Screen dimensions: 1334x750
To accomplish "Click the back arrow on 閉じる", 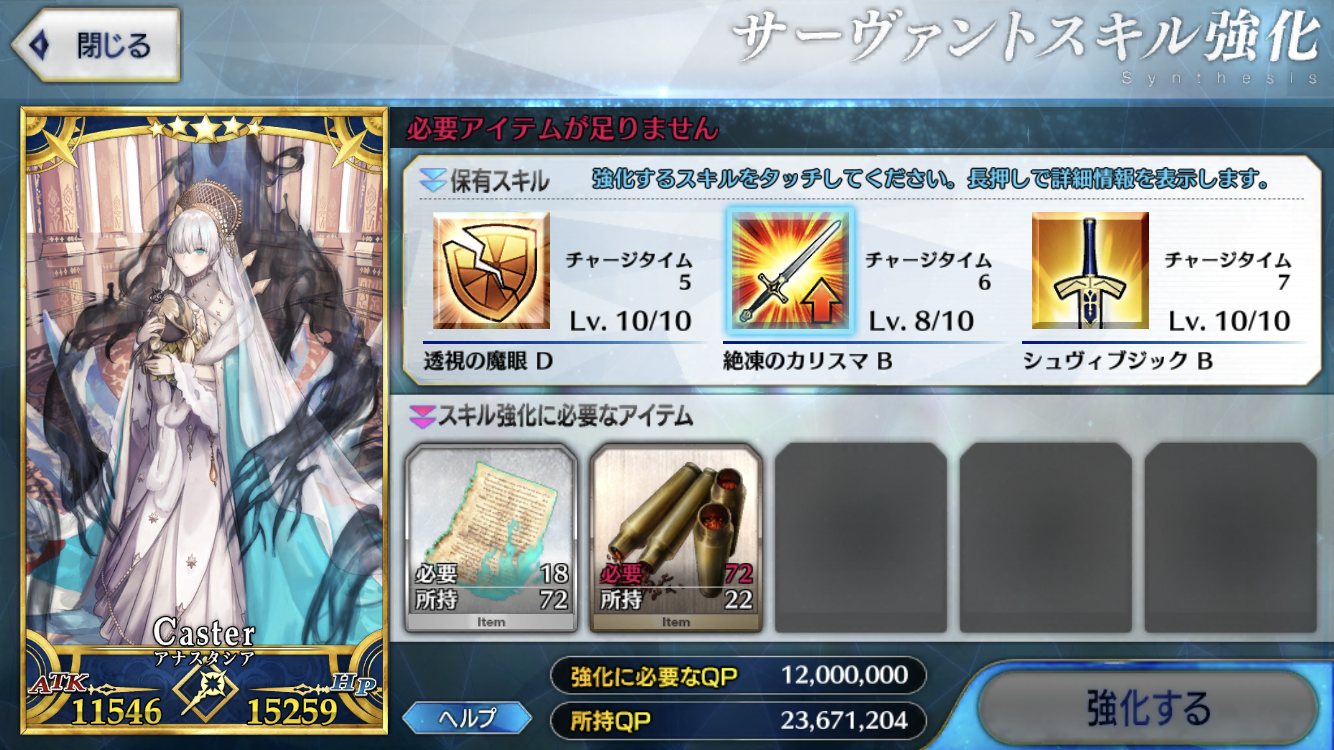I will [x=41, y=45].
